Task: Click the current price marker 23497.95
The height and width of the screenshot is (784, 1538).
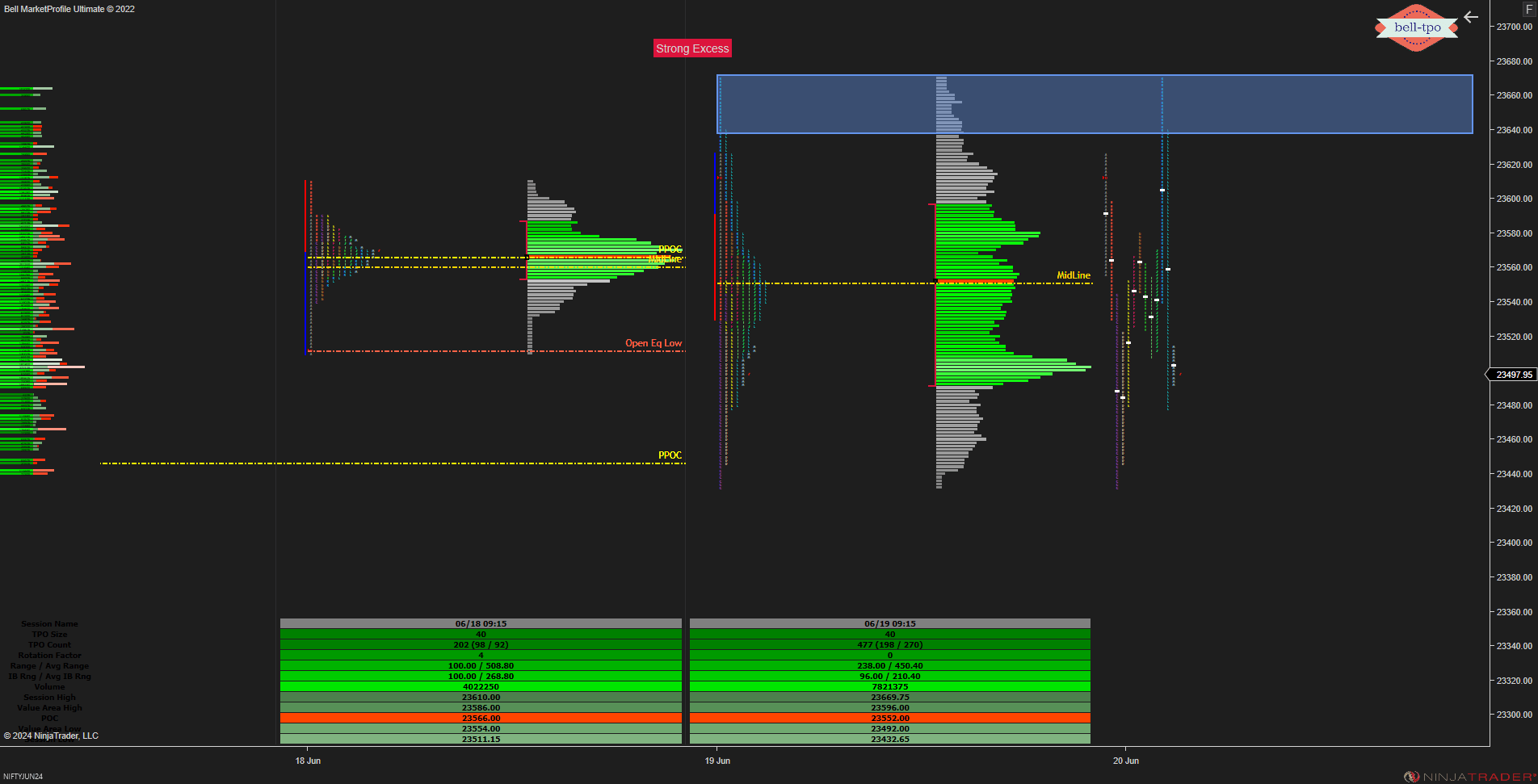Action: coord(1513,375)
